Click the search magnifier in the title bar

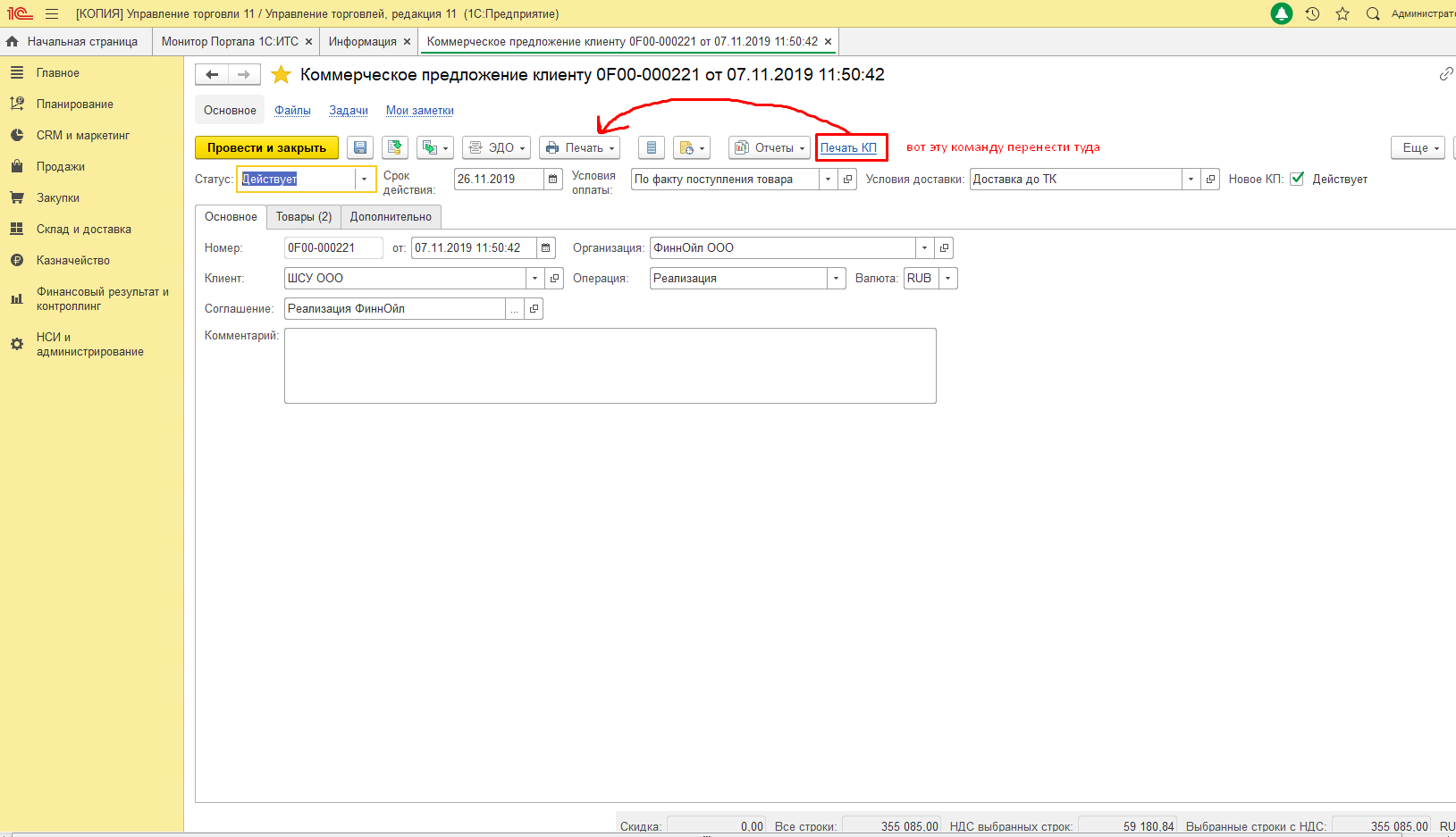(x=1373, y=13)
